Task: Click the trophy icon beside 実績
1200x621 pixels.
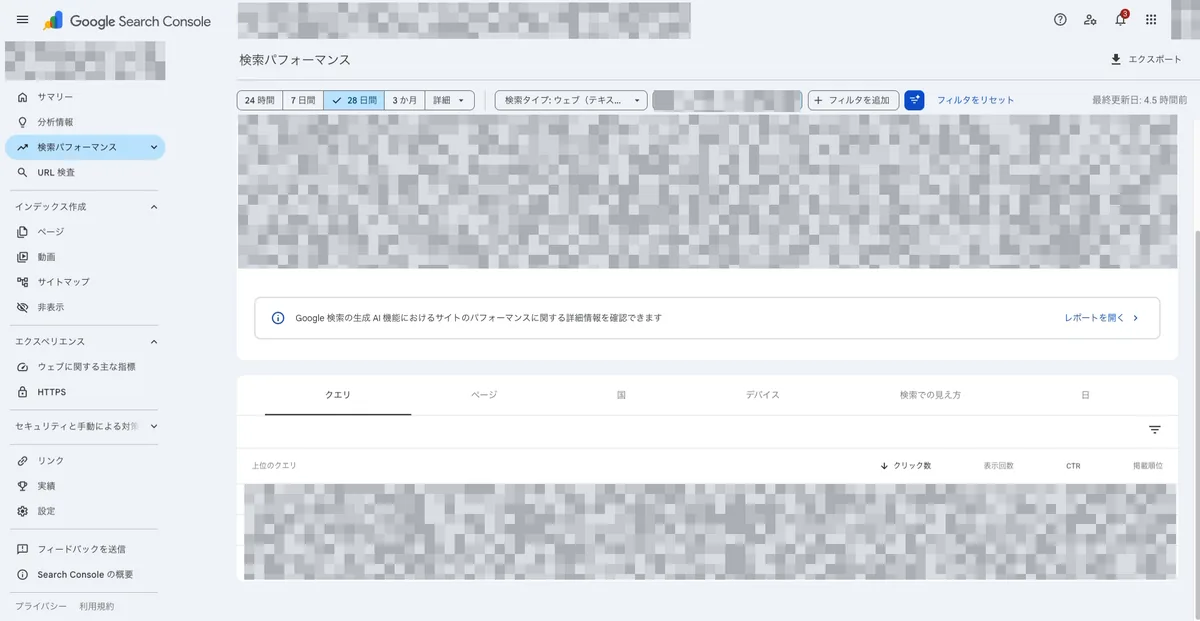Action: point(22,486)
